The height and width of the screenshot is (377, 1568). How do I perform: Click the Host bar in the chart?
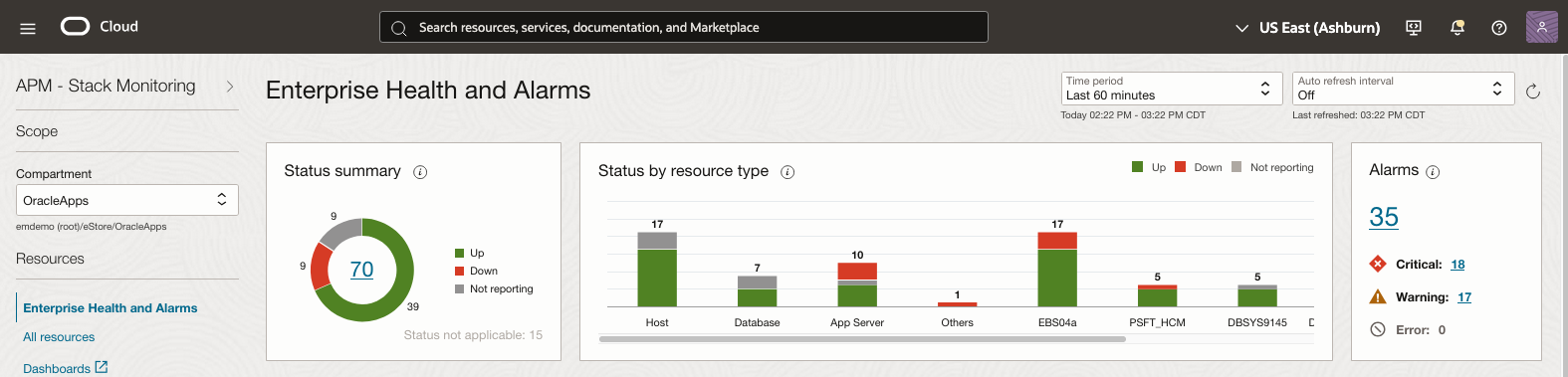[x=657, y=270]
